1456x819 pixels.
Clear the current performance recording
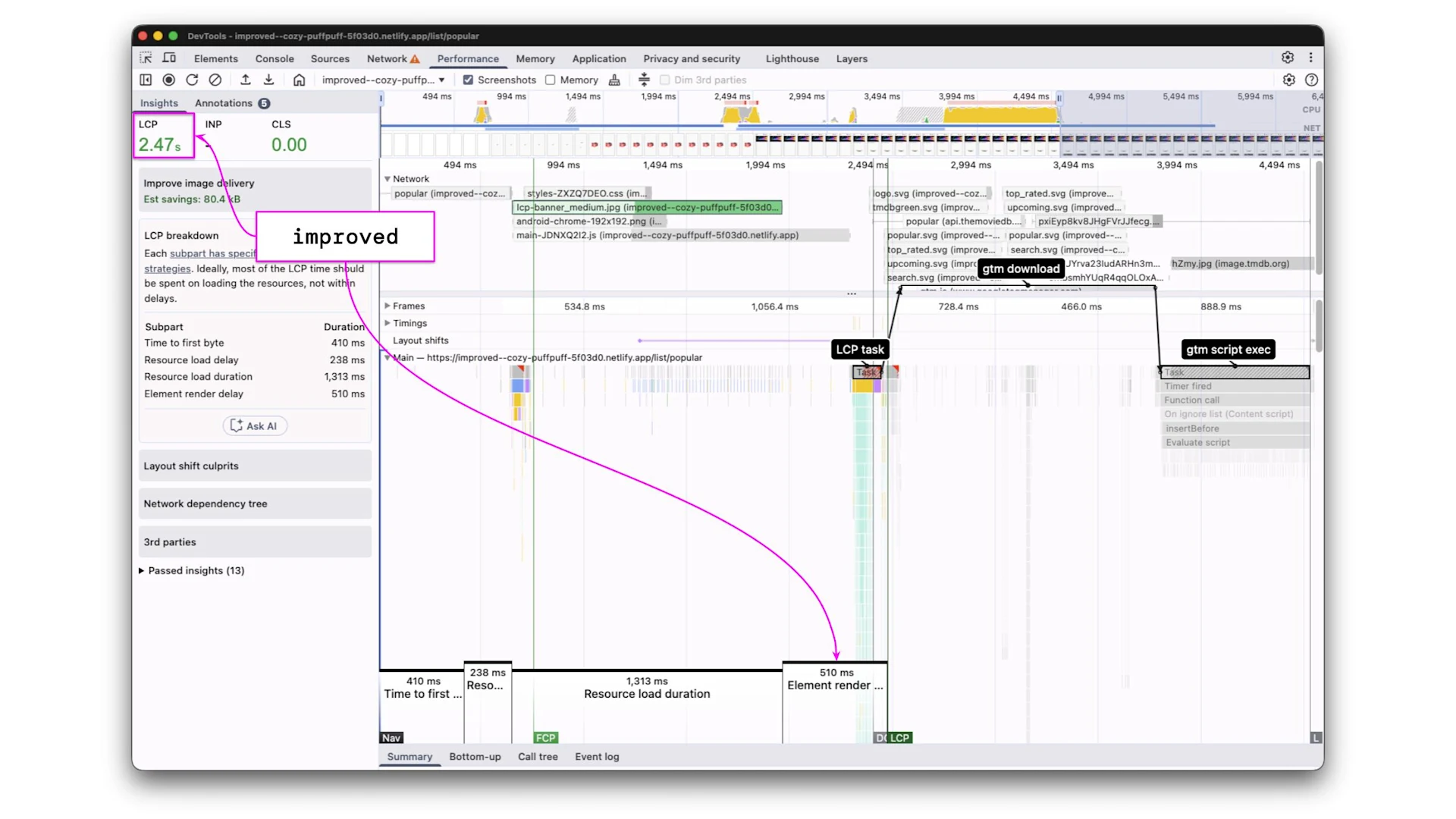215,80
